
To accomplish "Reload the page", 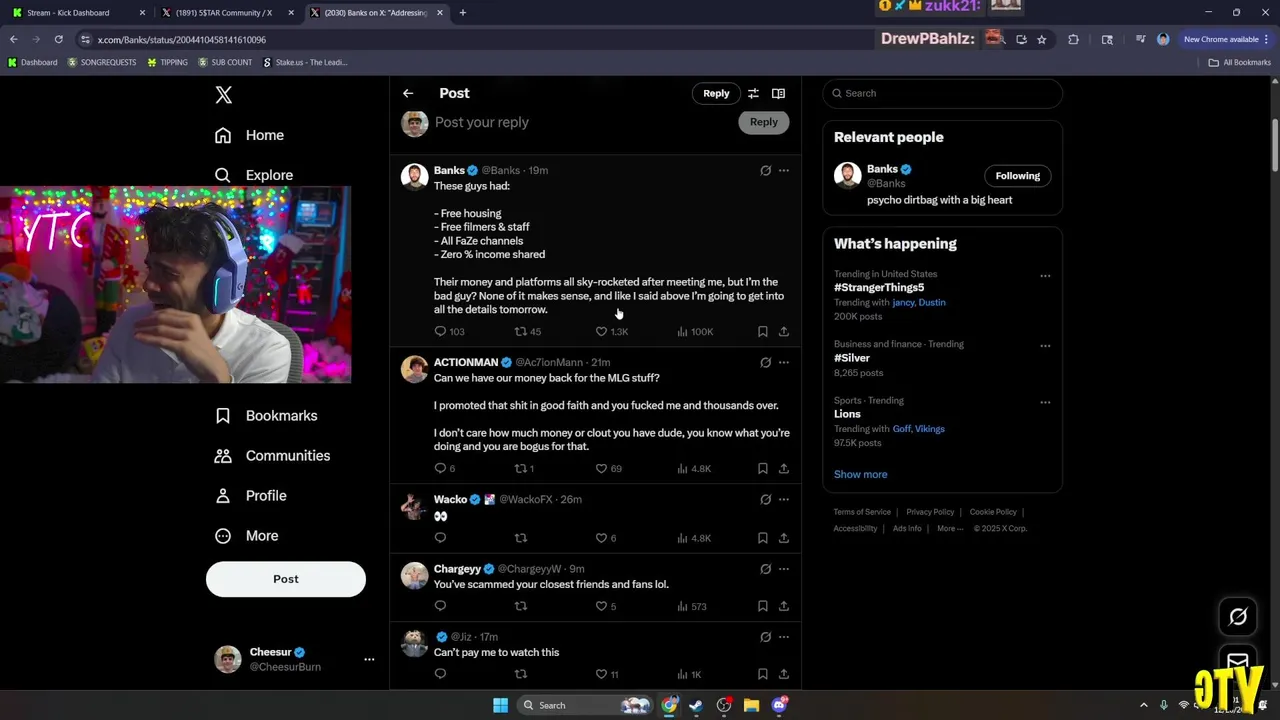I will (59, 40).
